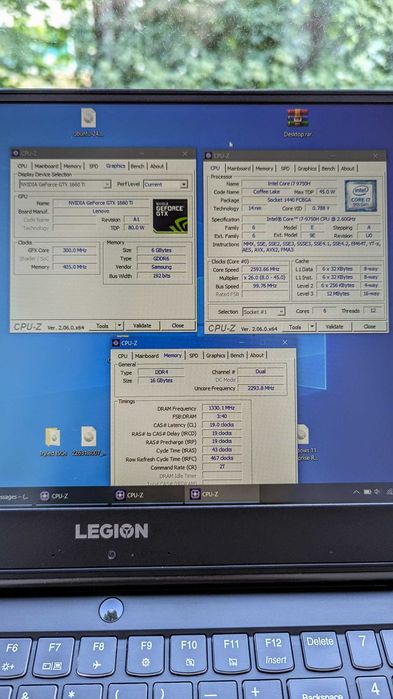The width and height of the screenshot is (393, 699).
Task: Click Validate button in CPU window
Action: click(x=334, y=327)
